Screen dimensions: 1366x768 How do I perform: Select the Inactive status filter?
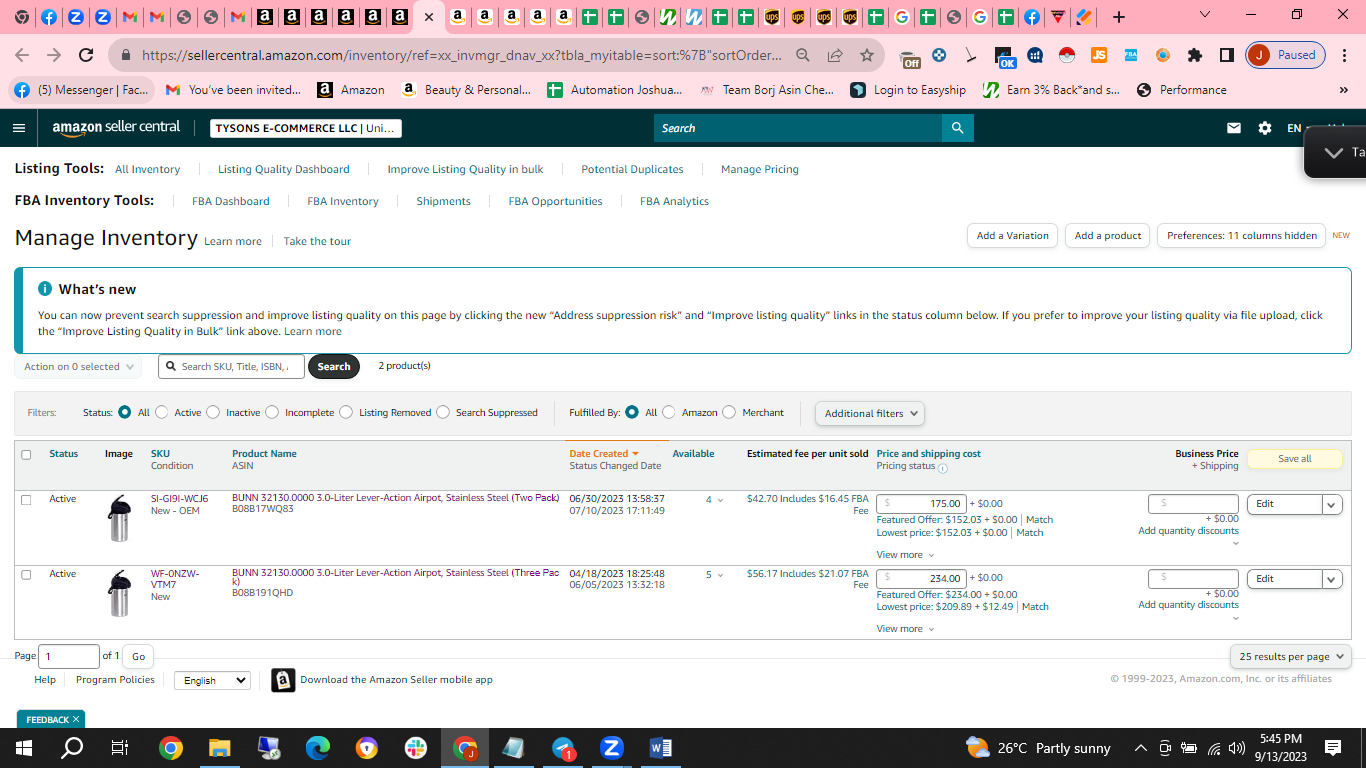(213, 412)
